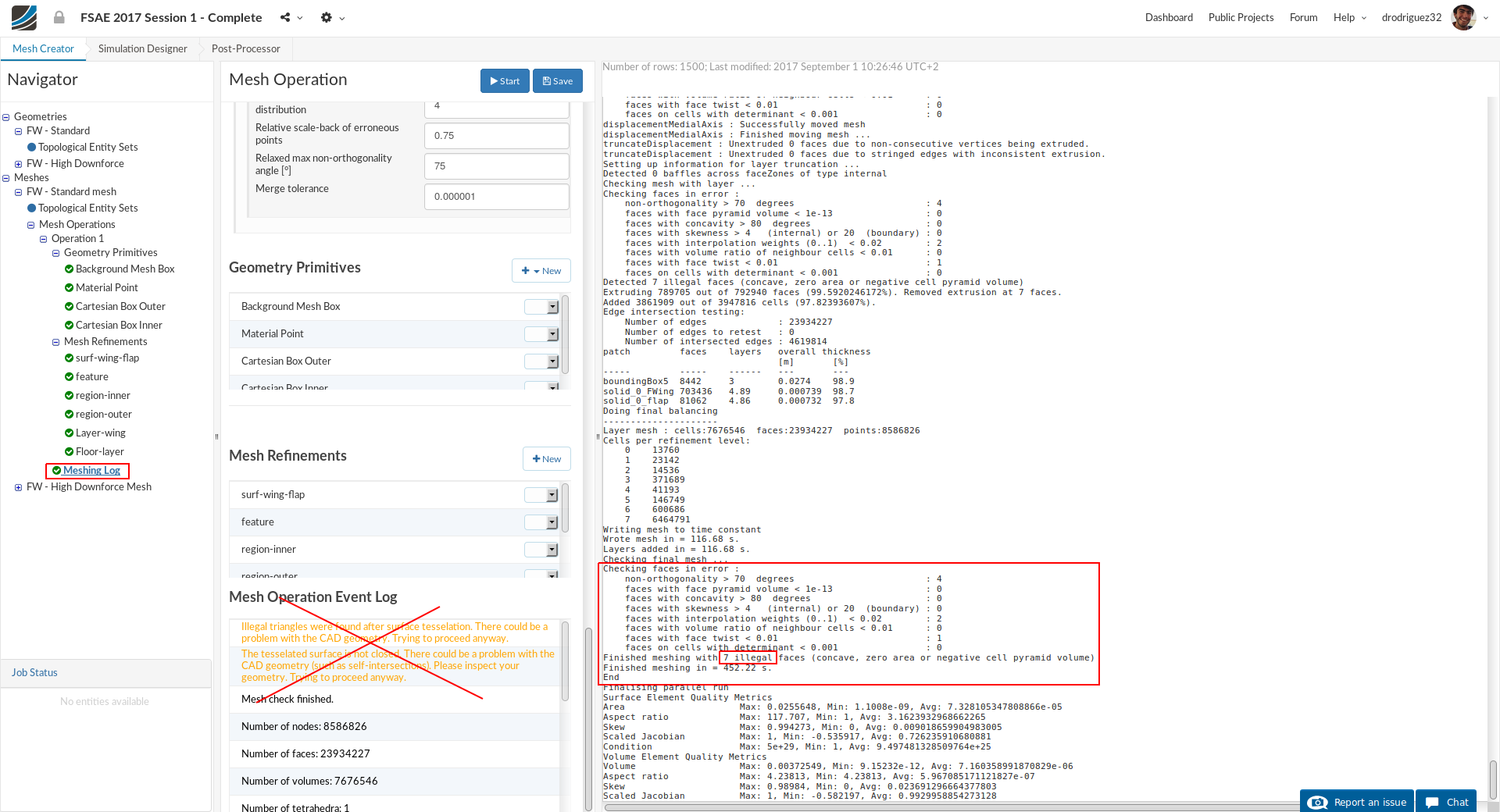Viewport: 1500px width, 812px height.
Task: Expand the FW - High Downforce geometry node
Action: [19, 164]
